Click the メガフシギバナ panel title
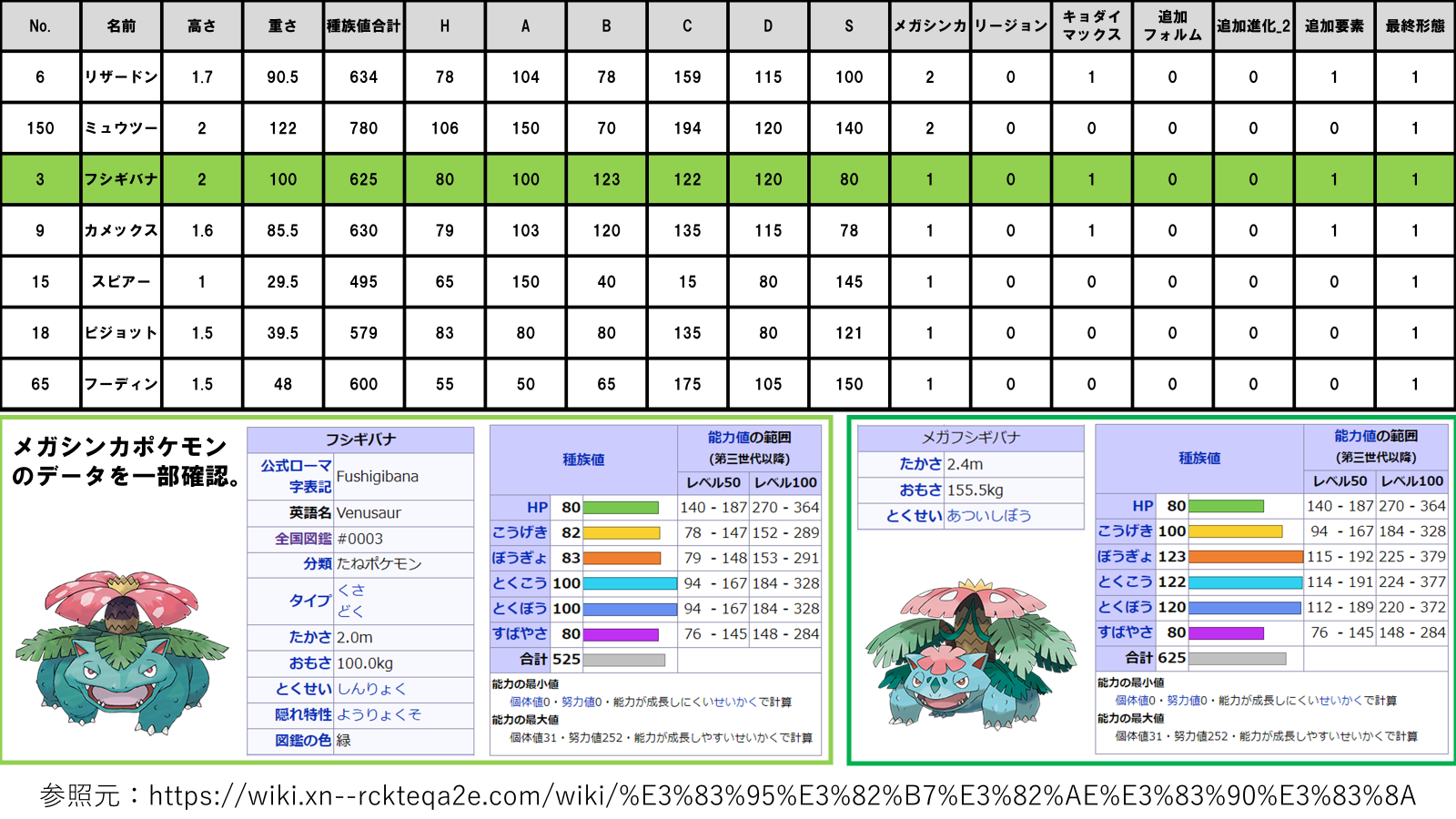The width and height of the screenshot is (1456, 819). (971, 438)
